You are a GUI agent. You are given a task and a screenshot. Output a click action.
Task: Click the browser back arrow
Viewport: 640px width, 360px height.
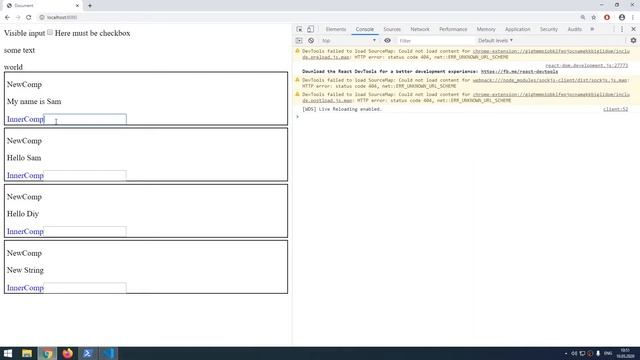click(x=7, y=18)
